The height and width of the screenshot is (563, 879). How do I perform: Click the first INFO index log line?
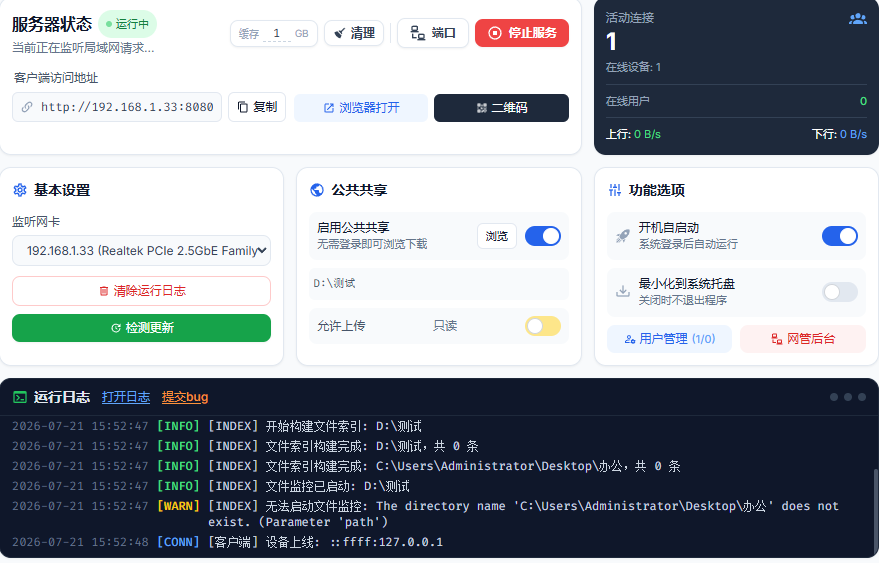217,426
